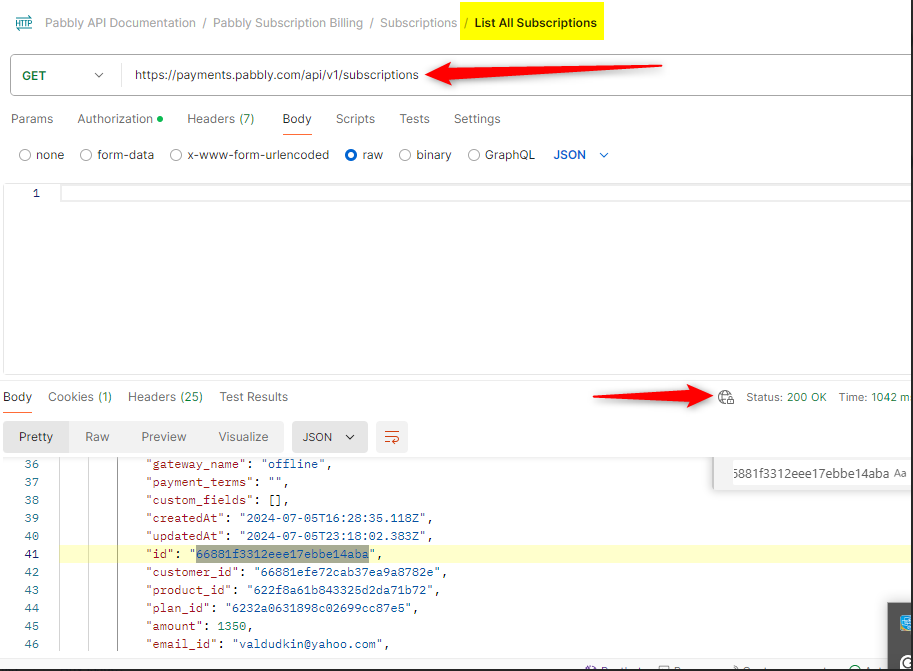Open the response Headers (25) tab
Screen dimensions: 913x671
click(165, 397)
